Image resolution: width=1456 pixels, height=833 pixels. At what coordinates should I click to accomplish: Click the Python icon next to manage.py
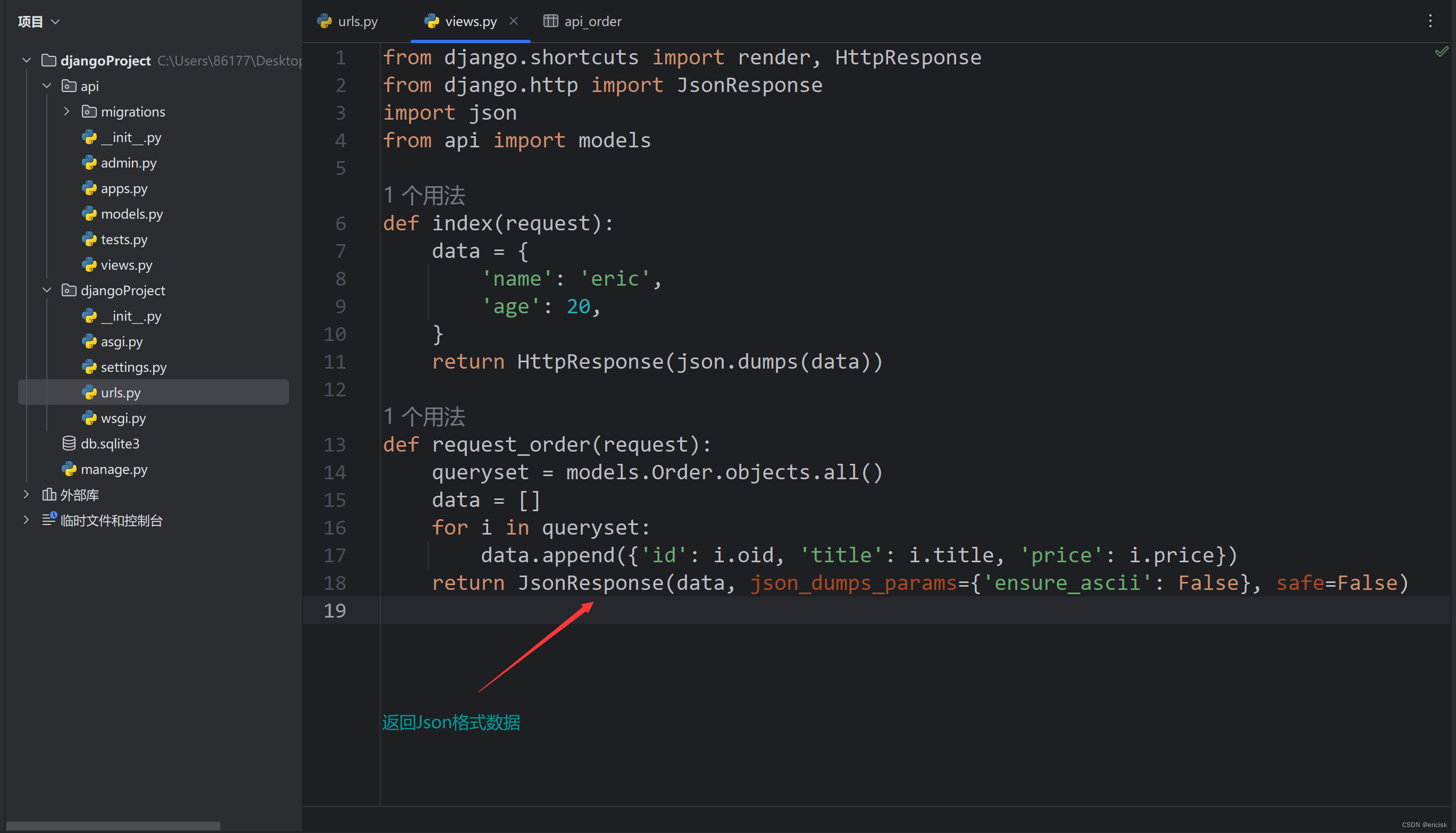(x=69, y=469)
